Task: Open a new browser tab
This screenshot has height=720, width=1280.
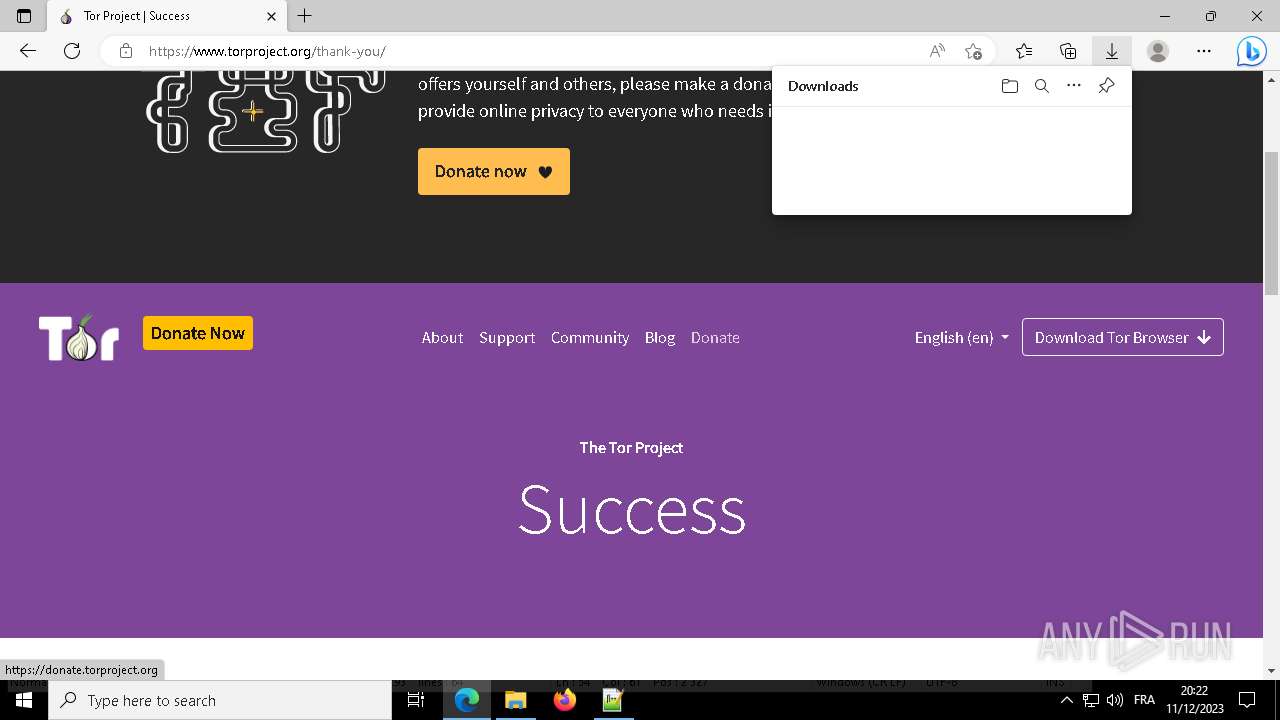Action: [x=305, y=16]
